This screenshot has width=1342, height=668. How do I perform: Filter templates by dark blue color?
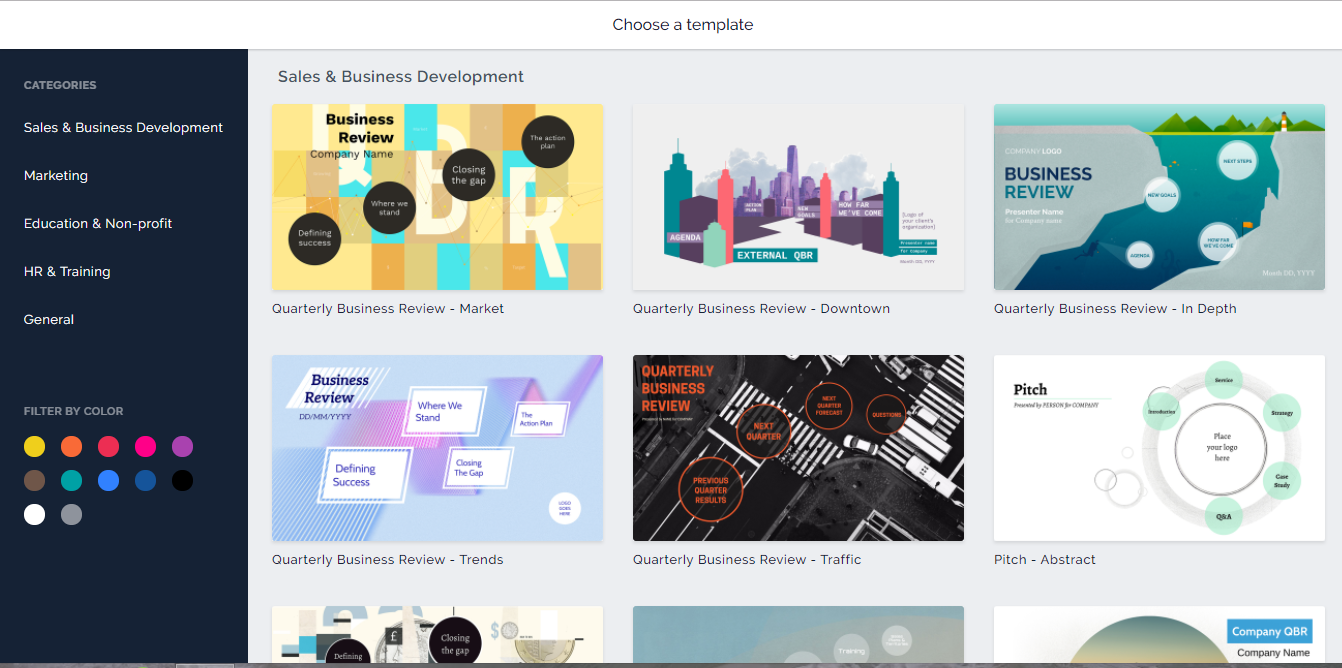tap(146, 480)
